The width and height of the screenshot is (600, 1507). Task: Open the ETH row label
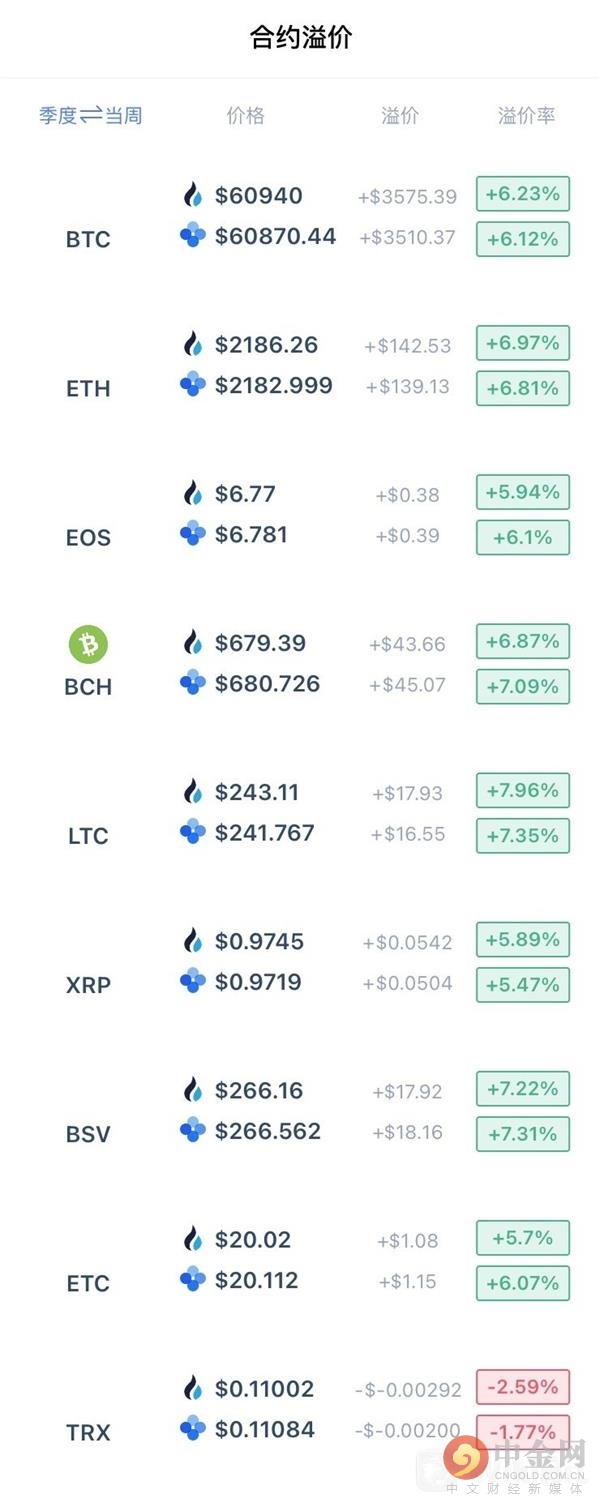pos(88,388)
